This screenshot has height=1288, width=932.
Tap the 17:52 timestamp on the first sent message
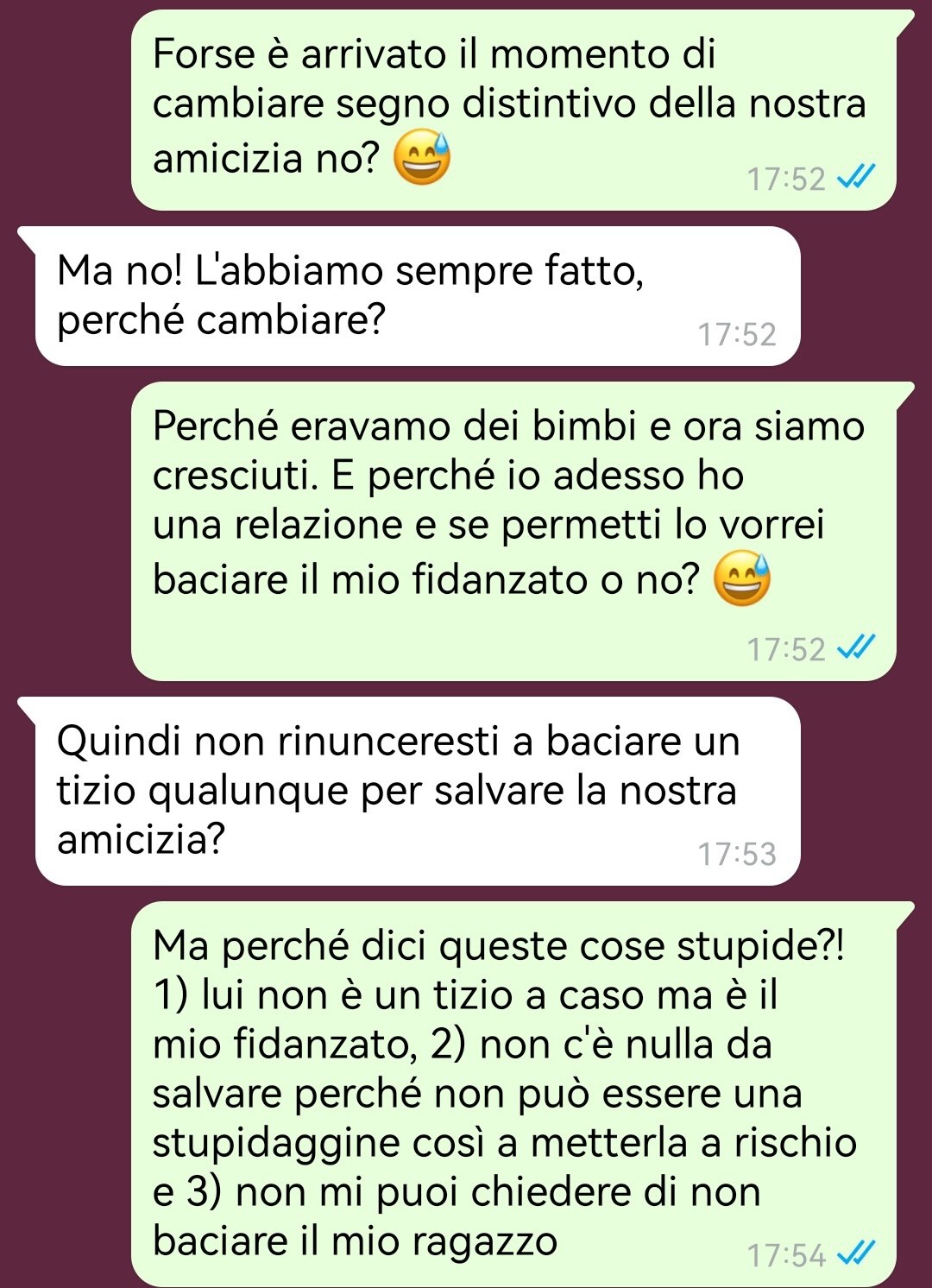786,180
